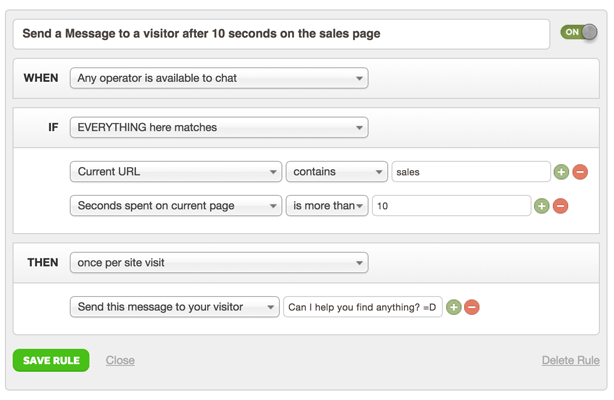Change the 'contains' operator dropdown
Screen dimensions: 614x400
[x=337, y=172]
